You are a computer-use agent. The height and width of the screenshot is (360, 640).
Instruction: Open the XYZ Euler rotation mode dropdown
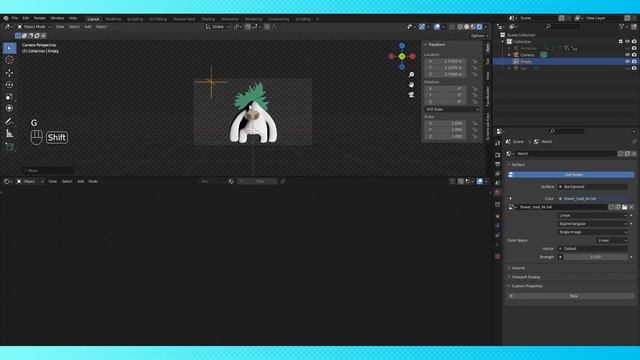tap(452, 109)
